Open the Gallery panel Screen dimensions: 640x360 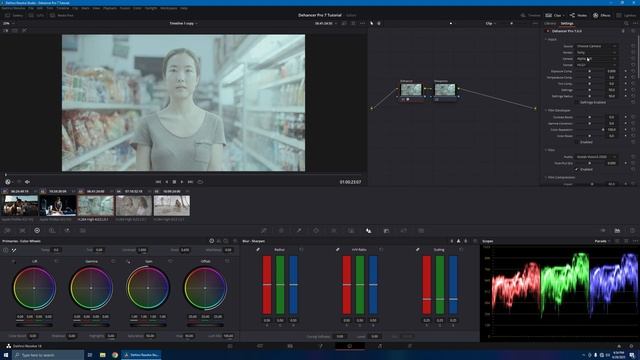click(14, 15)
